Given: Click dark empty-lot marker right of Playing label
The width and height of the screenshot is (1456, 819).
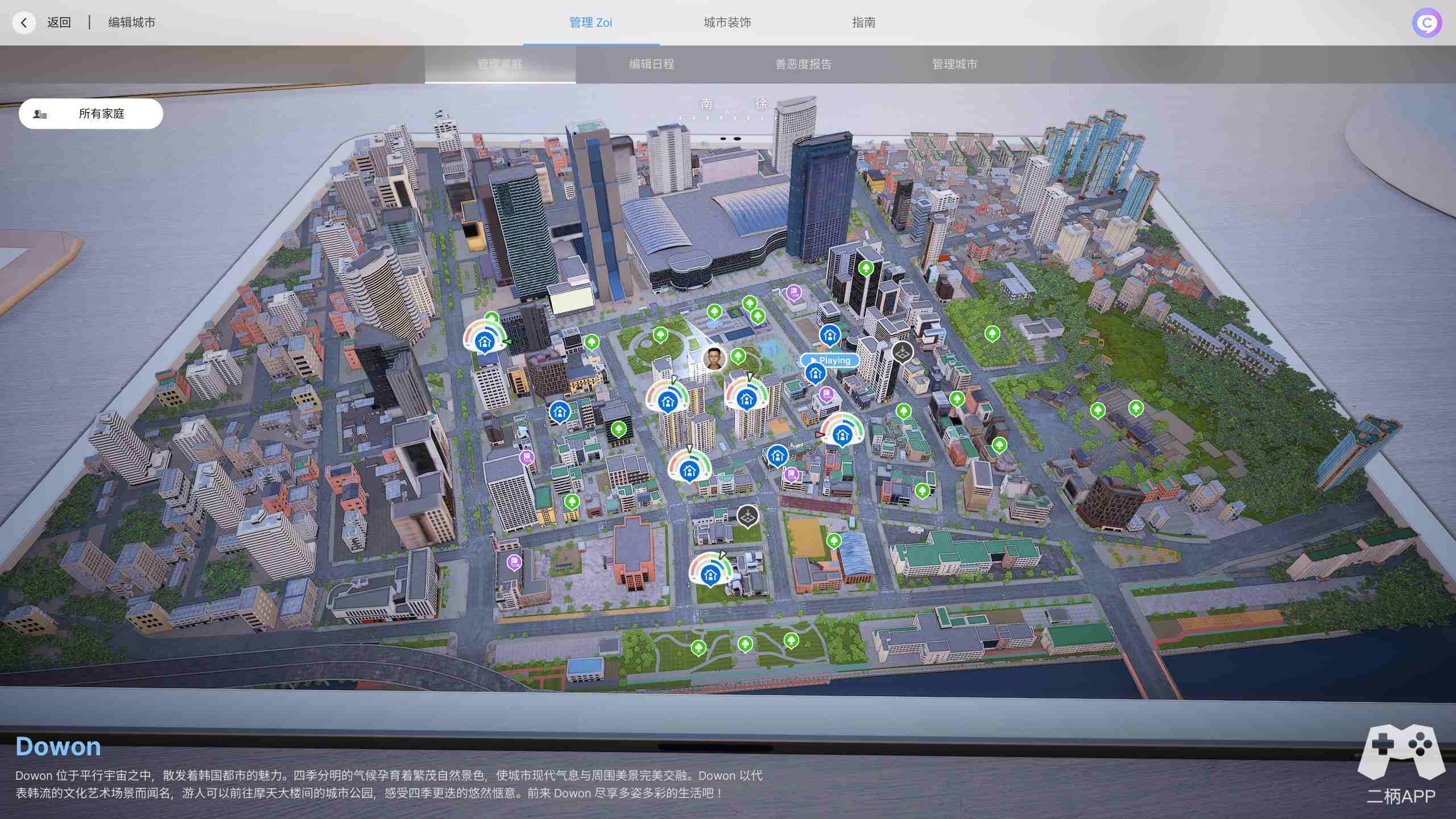Looking at the screenshot, I should (x=902, y=352).
